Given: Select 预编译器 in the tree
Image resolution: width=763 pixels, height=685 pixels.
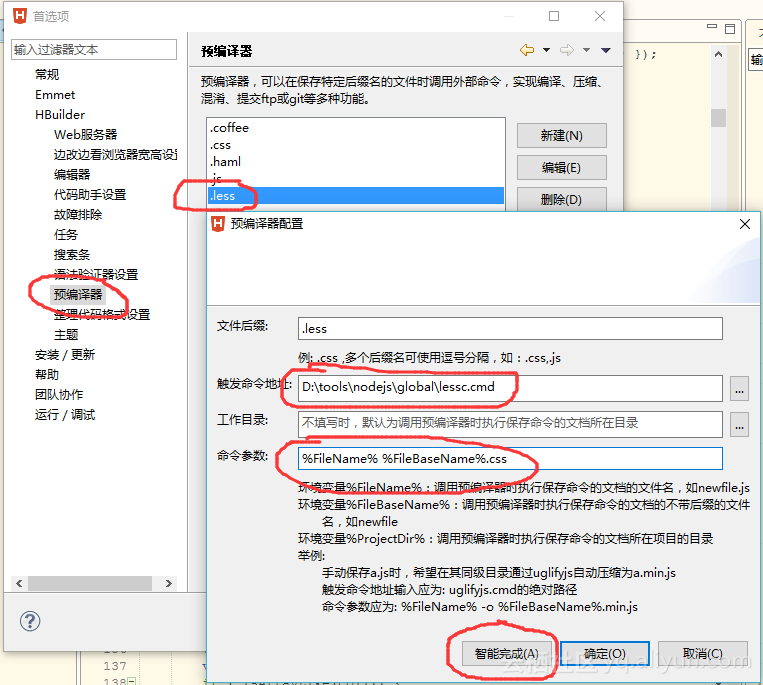Looking at the screenshot, I should pyautogui.click(x=78, y=295).
